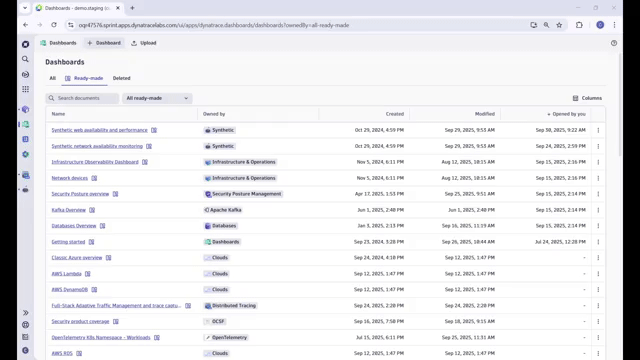Open row actions menu for AWS Lambda
This screenshot has height=360, width=640.
(598, 273)
